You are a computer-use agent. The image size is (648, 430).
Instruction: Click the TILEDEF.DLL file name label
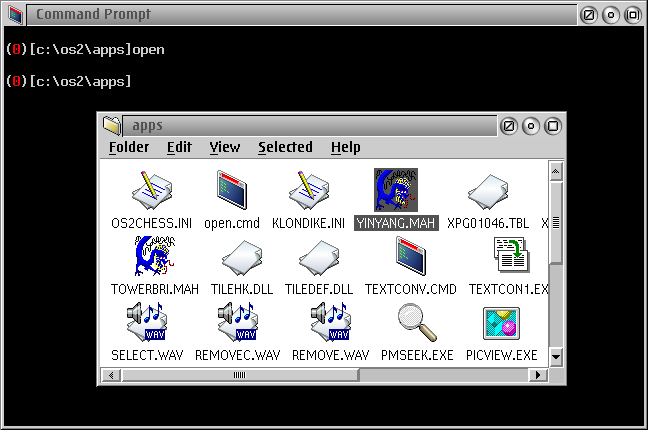319,289
